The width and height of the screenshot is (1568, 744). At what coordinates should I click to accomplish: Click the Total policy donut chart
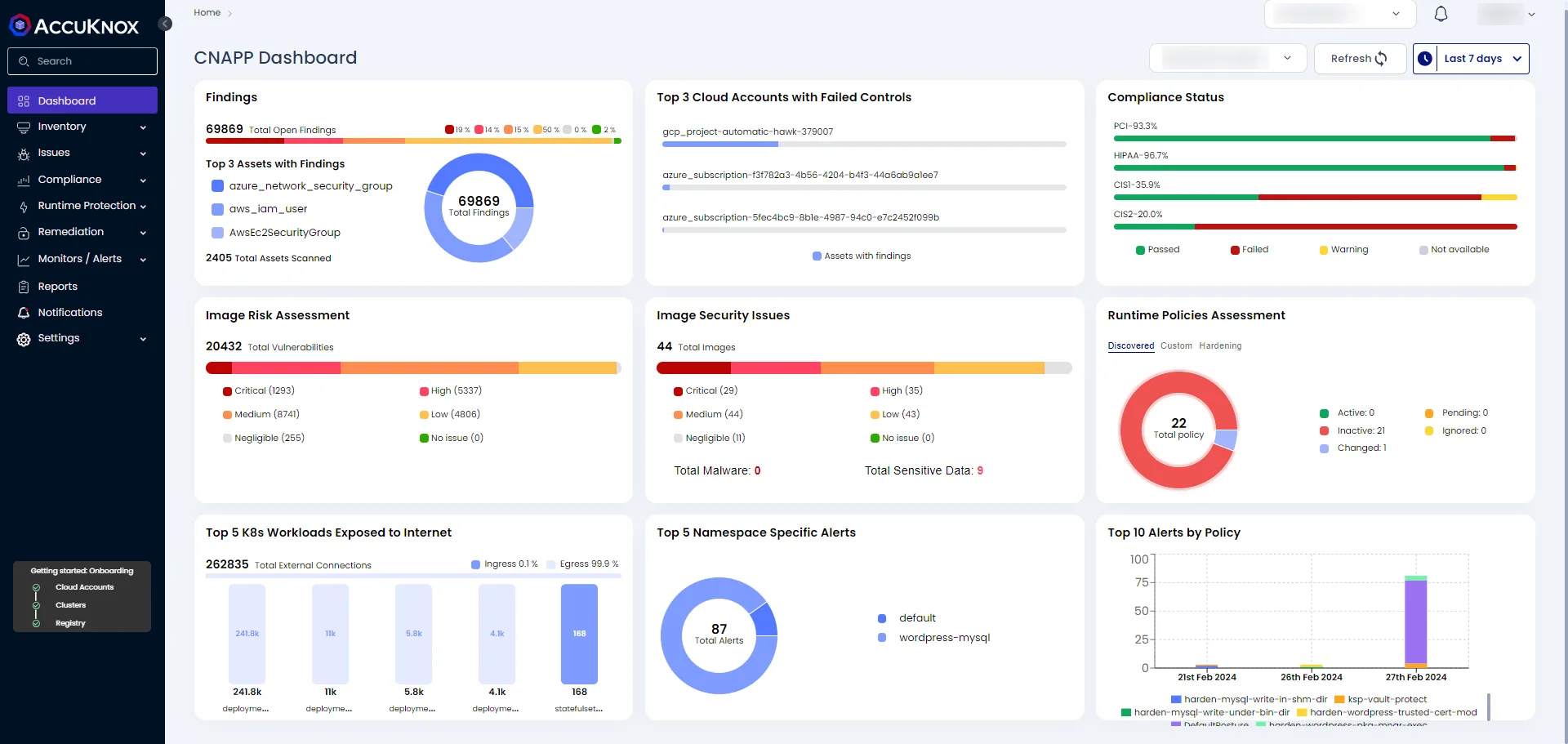pos(1178,430)
